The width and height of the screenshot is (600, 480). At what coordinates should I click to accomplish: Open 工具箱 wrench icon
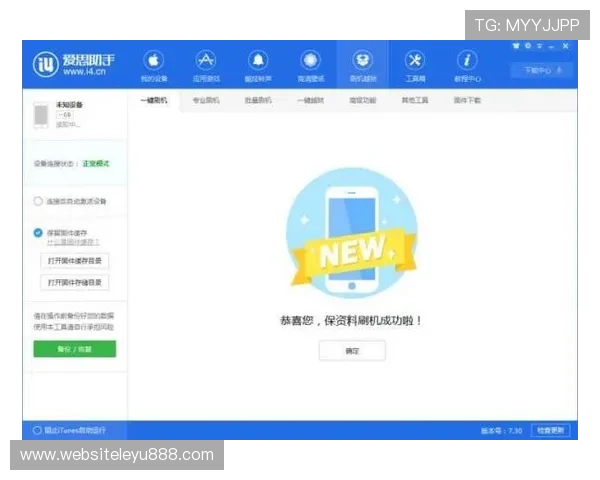415,60
